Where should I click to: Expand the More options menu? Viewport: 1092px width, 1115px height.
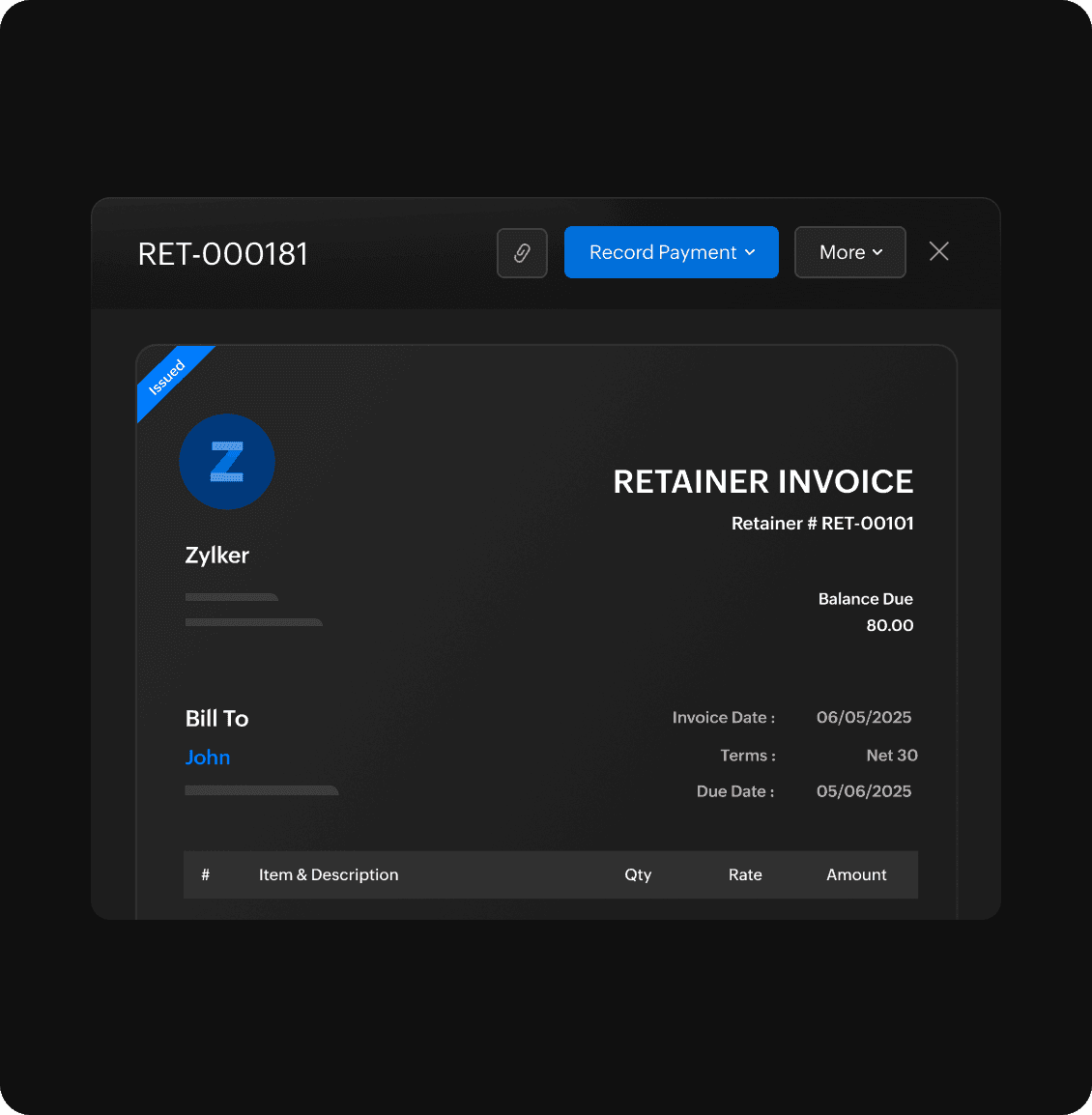[x=849, y=252]
